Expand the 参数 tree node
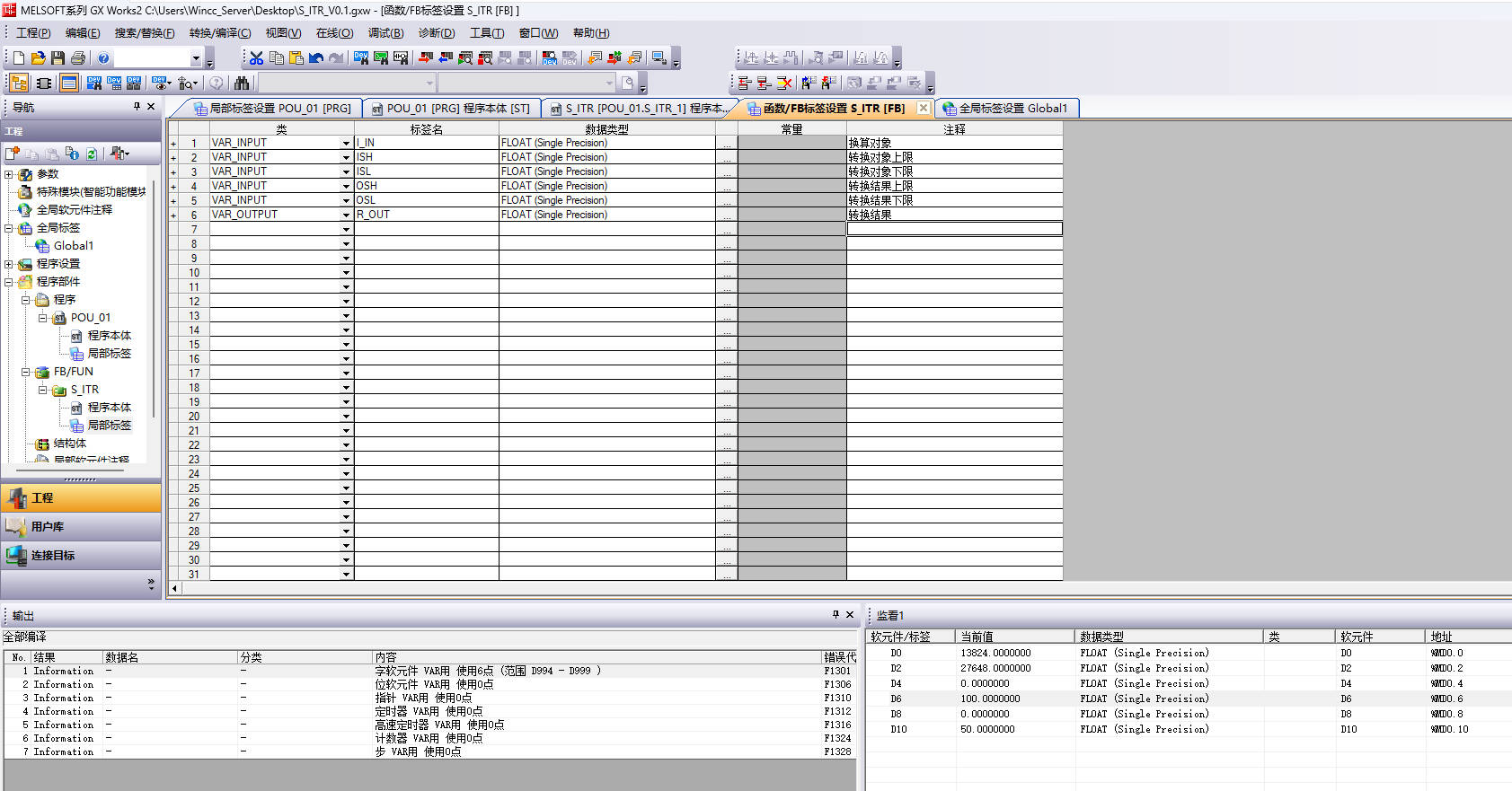Screen dimensions: 1512x791 [9, 174]
